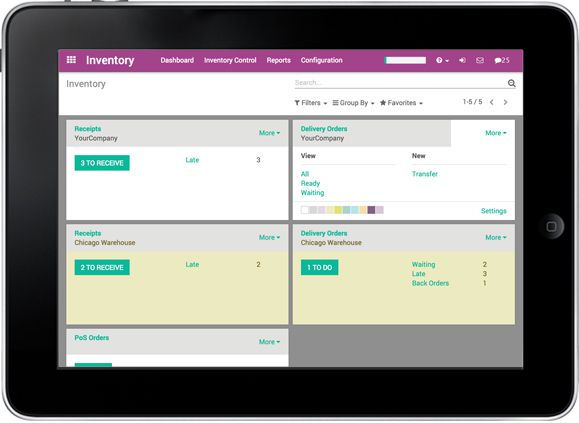Open the Inventory Control menu
This screenshot has width=579, height=423.
(230, 60)
